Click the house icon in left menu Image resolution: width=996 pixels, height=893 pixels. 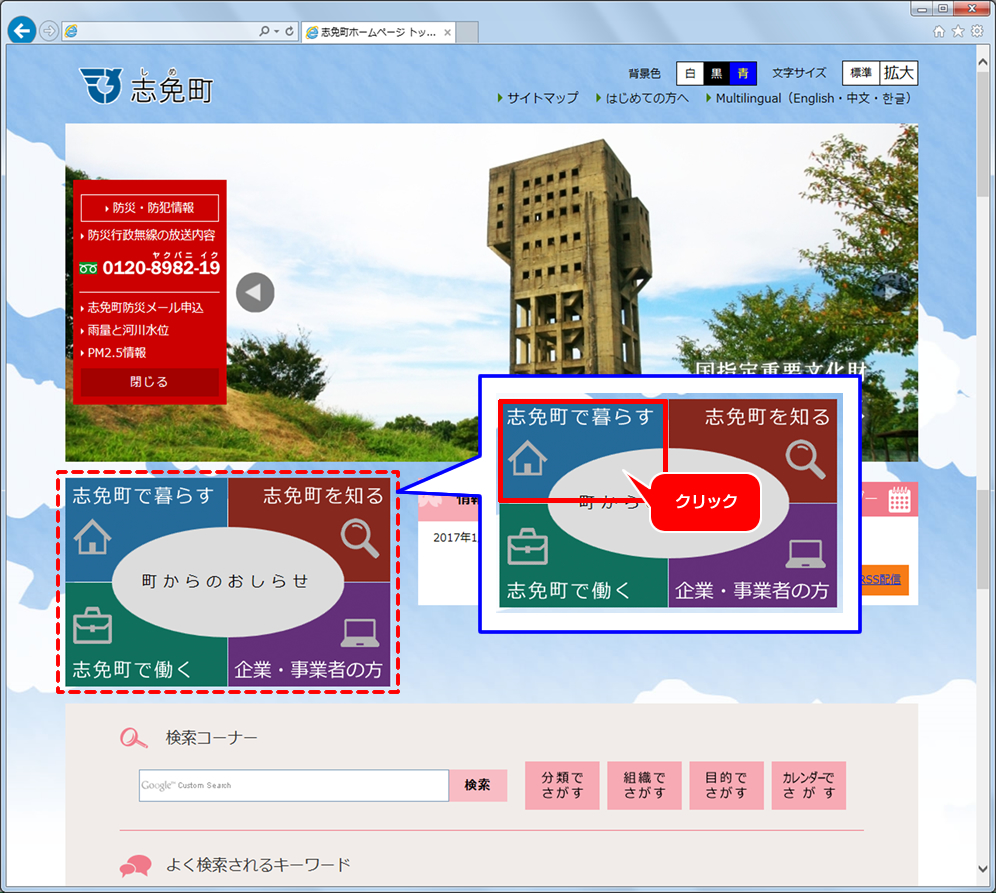(93, 537)
